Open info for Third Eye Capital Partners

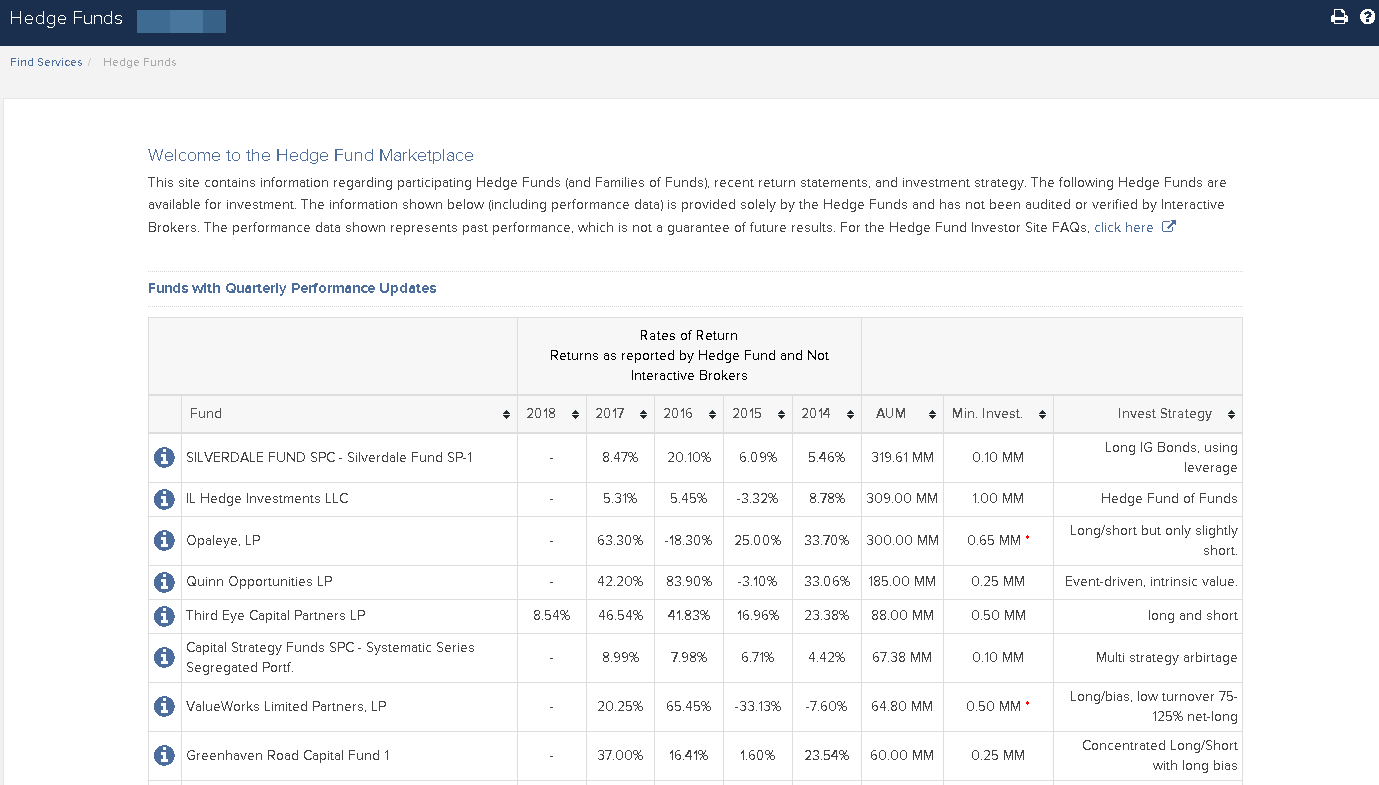(164, 616)
